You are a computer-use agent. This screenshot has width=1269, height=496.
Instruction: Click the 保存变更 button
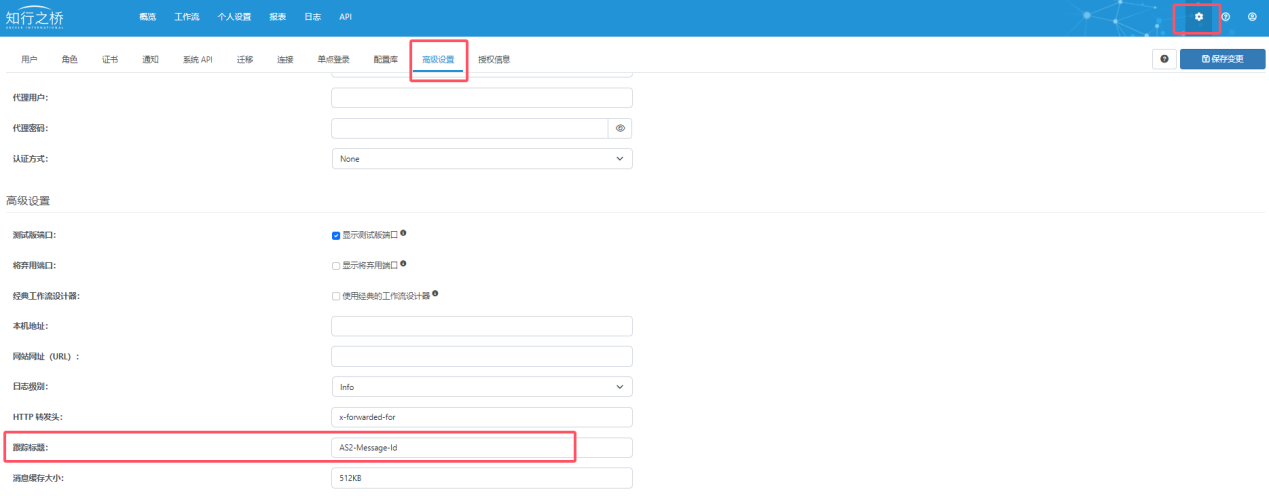(1222, 59)
